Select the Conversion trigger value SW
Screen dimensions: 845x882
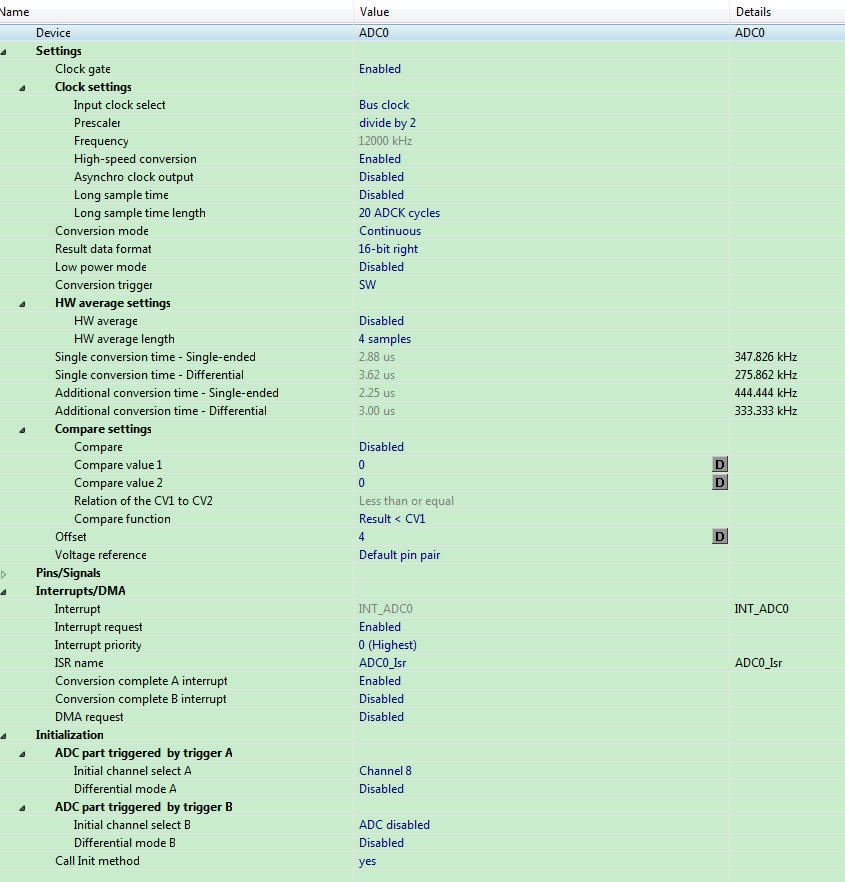[x=367, y=285]
